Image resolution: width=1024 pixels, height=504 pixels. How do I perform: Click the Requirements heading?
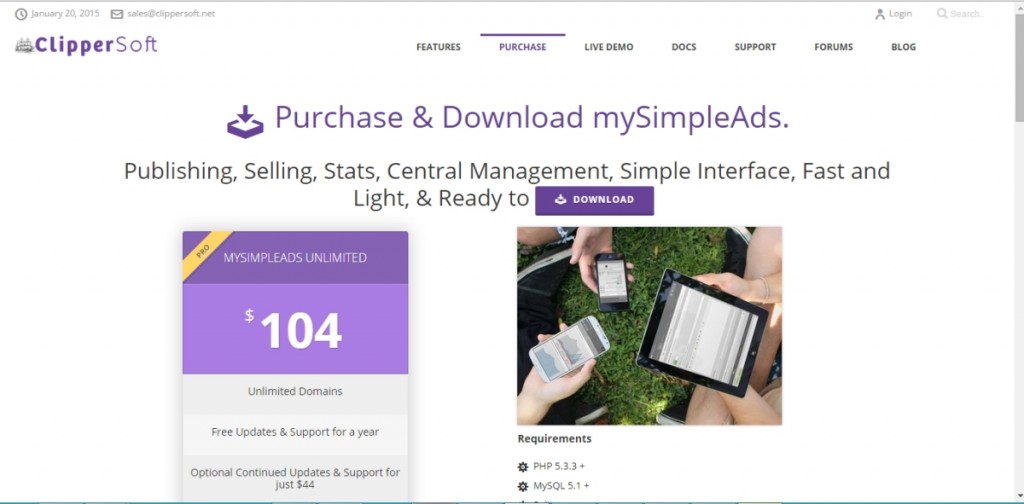(x=554, y=439)
